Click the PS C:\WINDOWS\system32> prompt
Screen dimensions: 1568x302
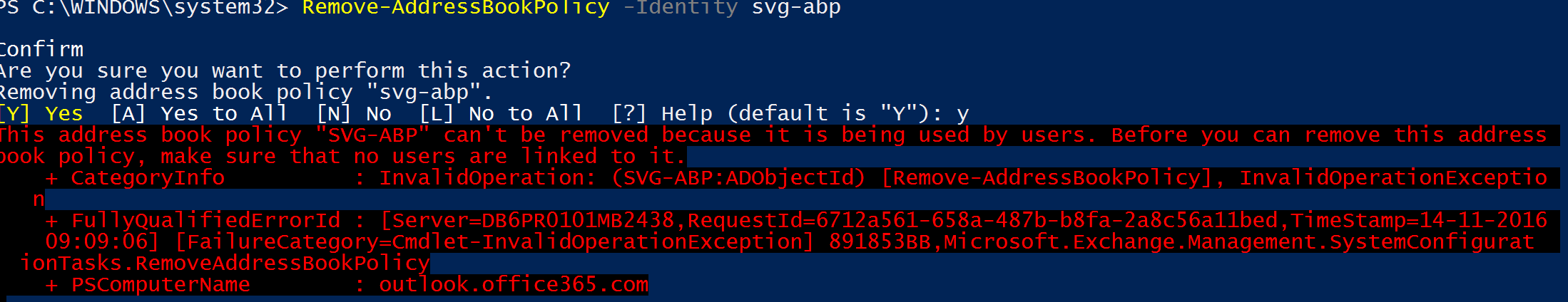(144, 9)
